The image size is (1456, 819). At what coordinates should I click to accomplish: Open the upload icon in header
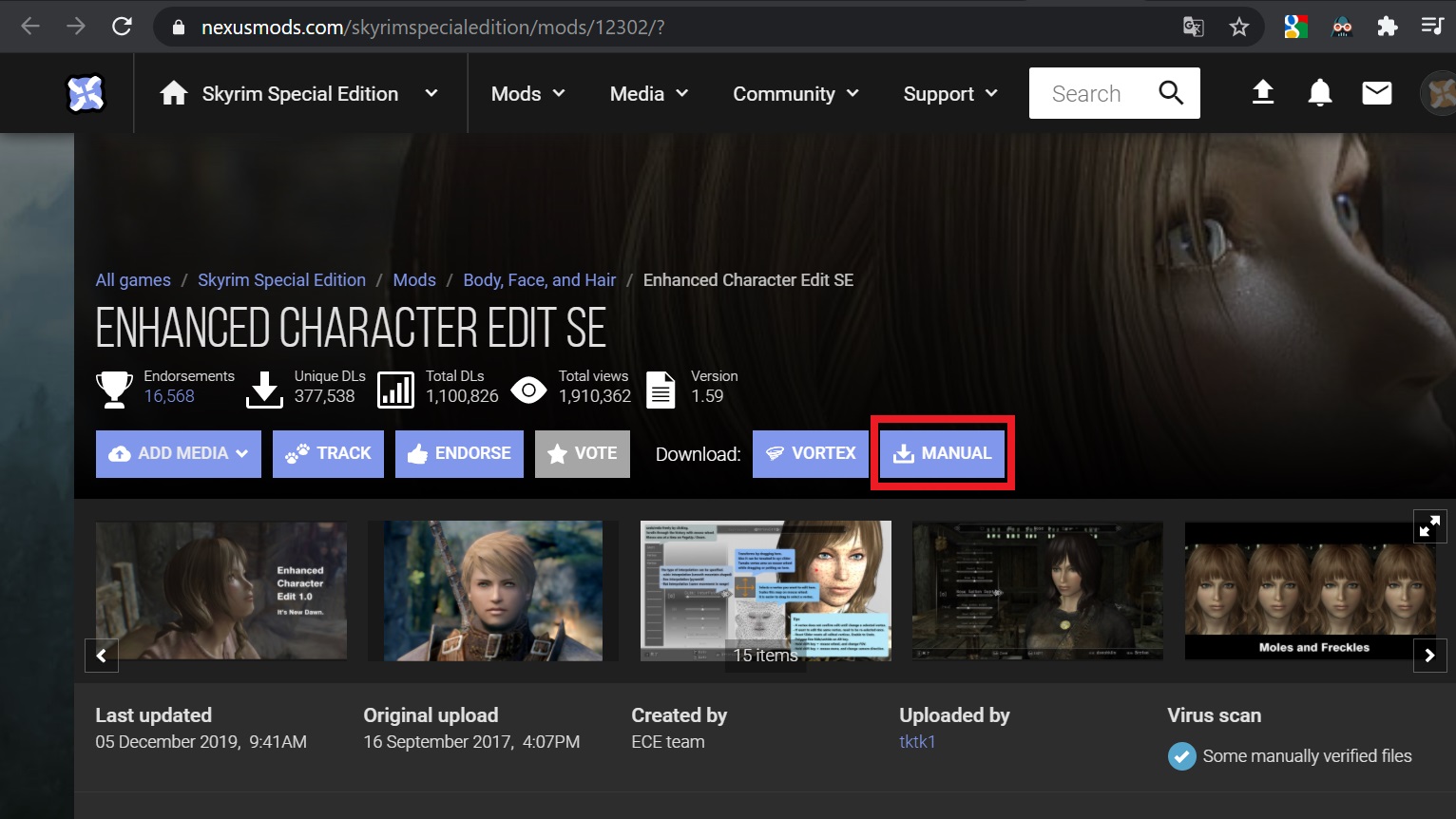(x=1262, y=93)
